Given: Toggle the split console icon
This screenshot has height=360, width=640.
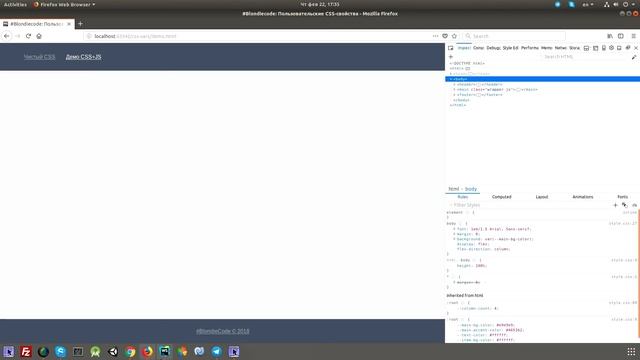Looking at the screenshot, I should 587,48.
